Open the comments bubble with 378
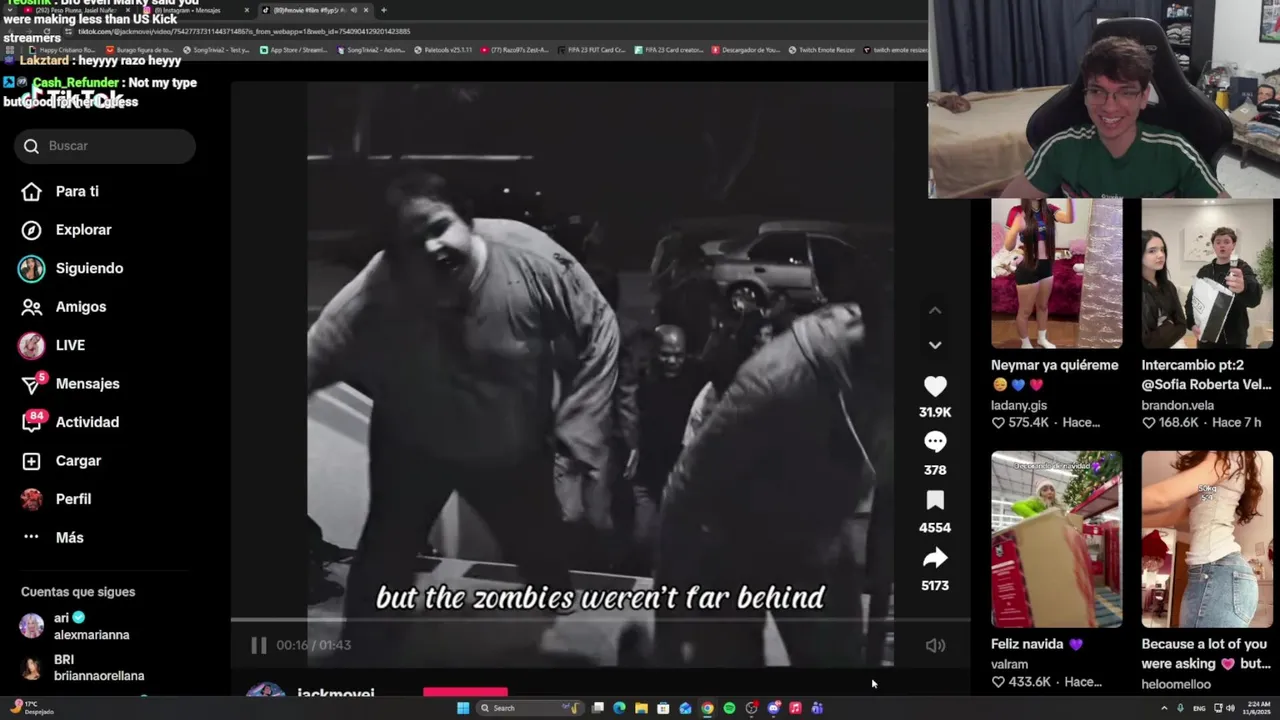This screenshot has height=720, width=1280. pyautogui.click(x=935, y=442)
